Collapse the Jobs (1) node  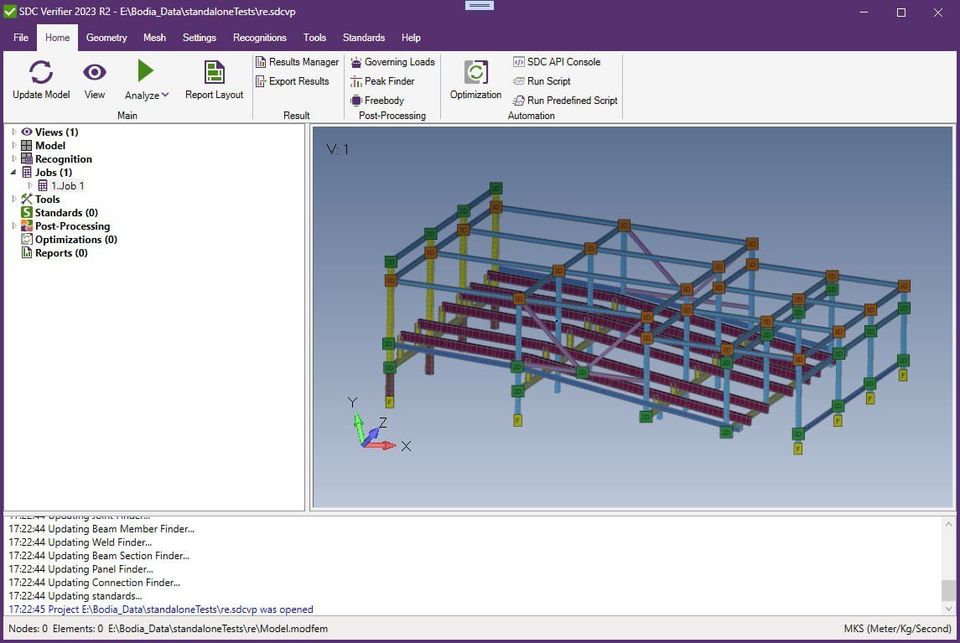click(x=14, y=173)
